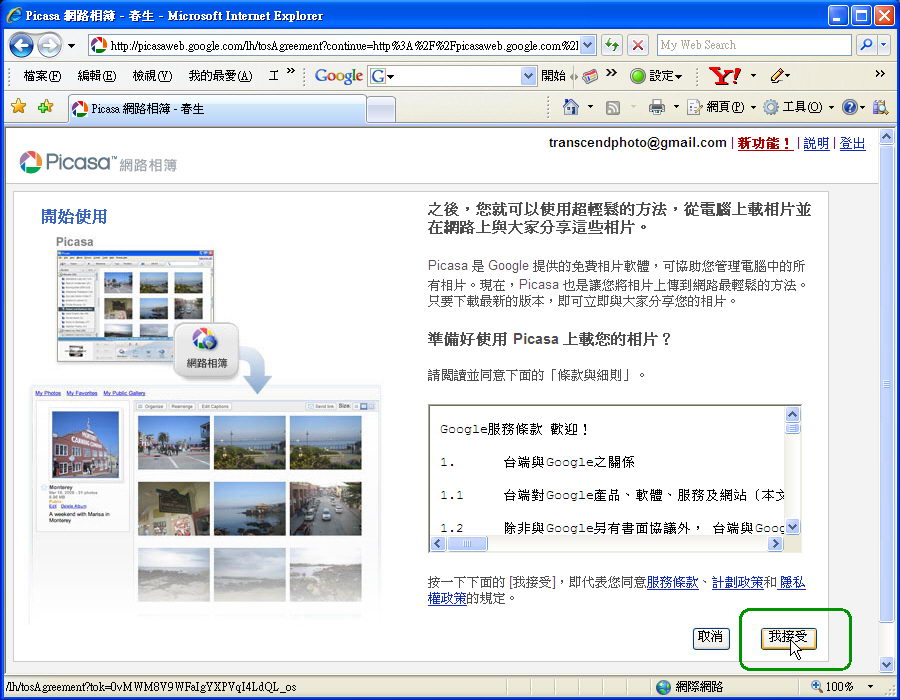Image resolution: width=900 pixels, height=700 pixels.
Task: Click the red cannery building album thumbnail
Action: pos(86,445)
